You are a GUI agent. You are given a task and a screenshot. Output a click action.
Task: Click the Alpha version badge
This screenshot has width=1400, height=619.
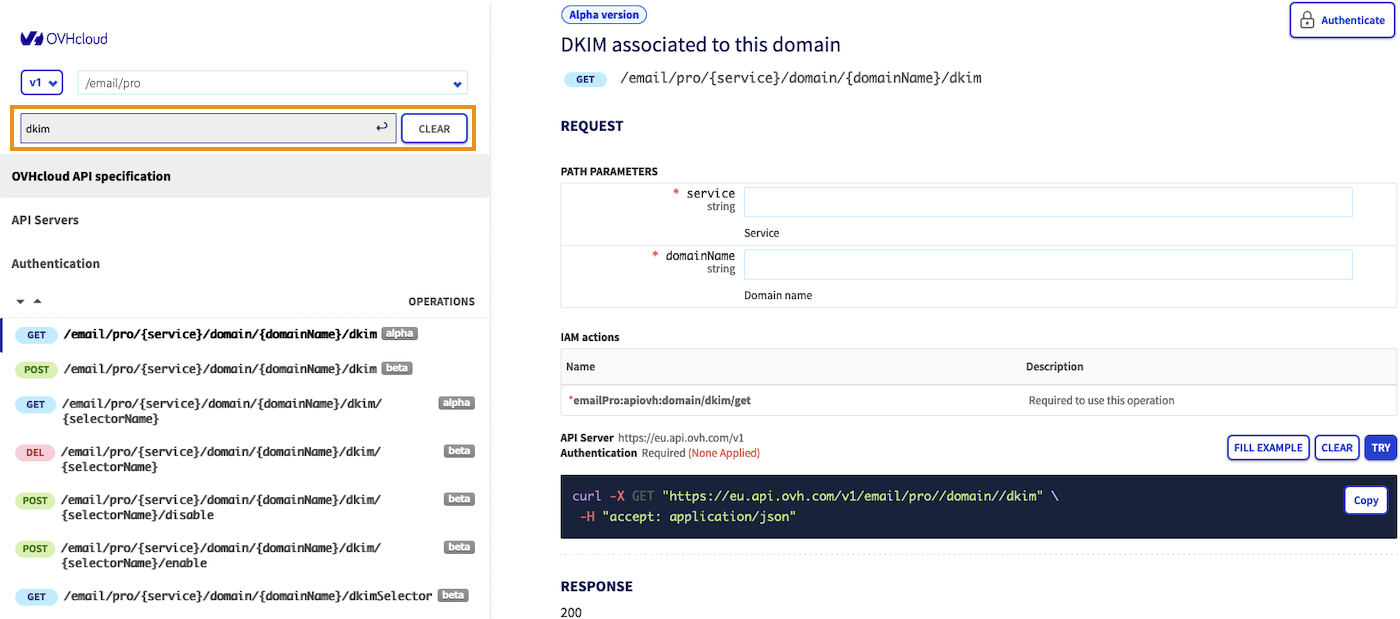coord(604,15)
